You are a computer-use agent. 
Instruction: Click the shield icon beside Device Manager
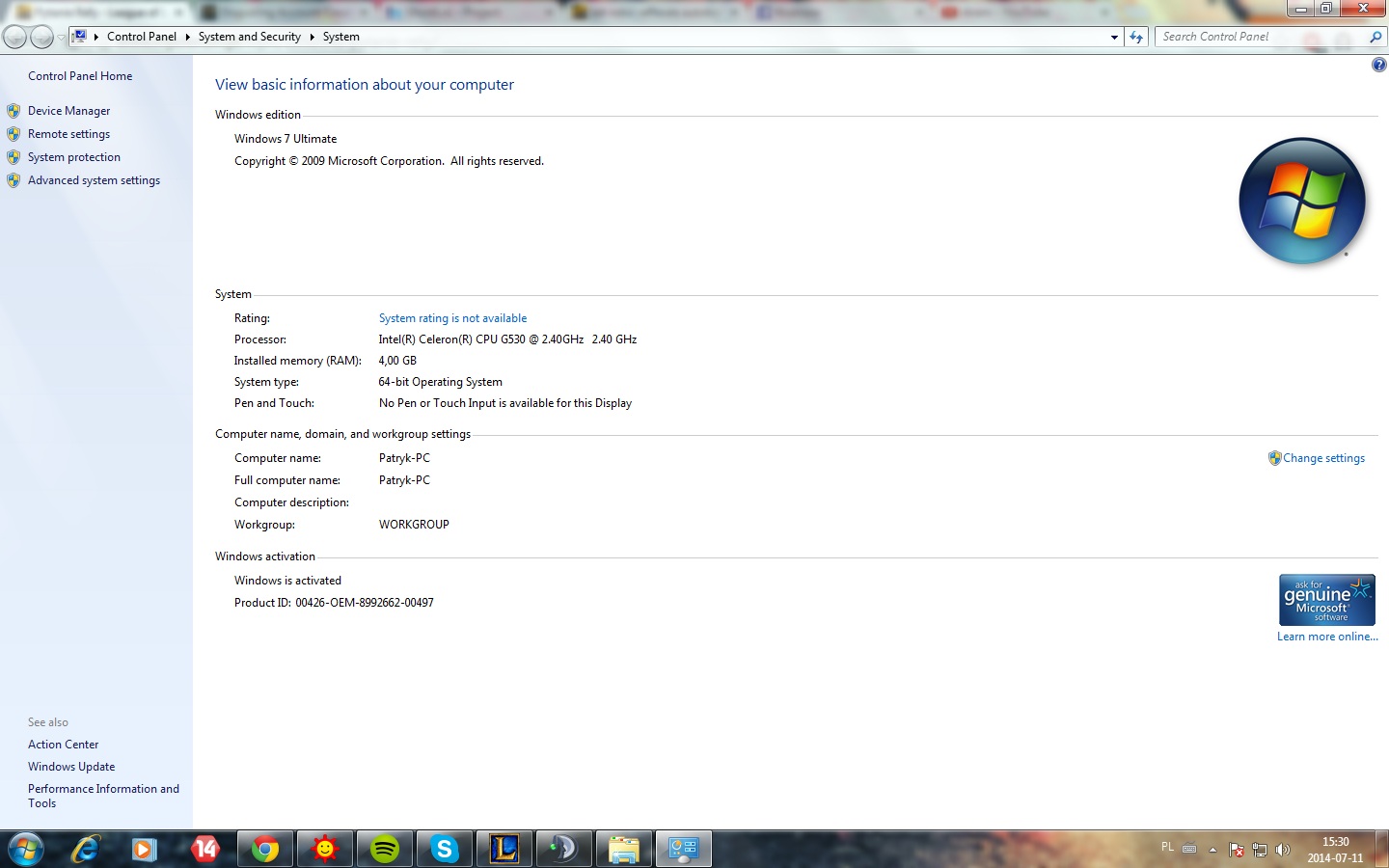(14, 111)
